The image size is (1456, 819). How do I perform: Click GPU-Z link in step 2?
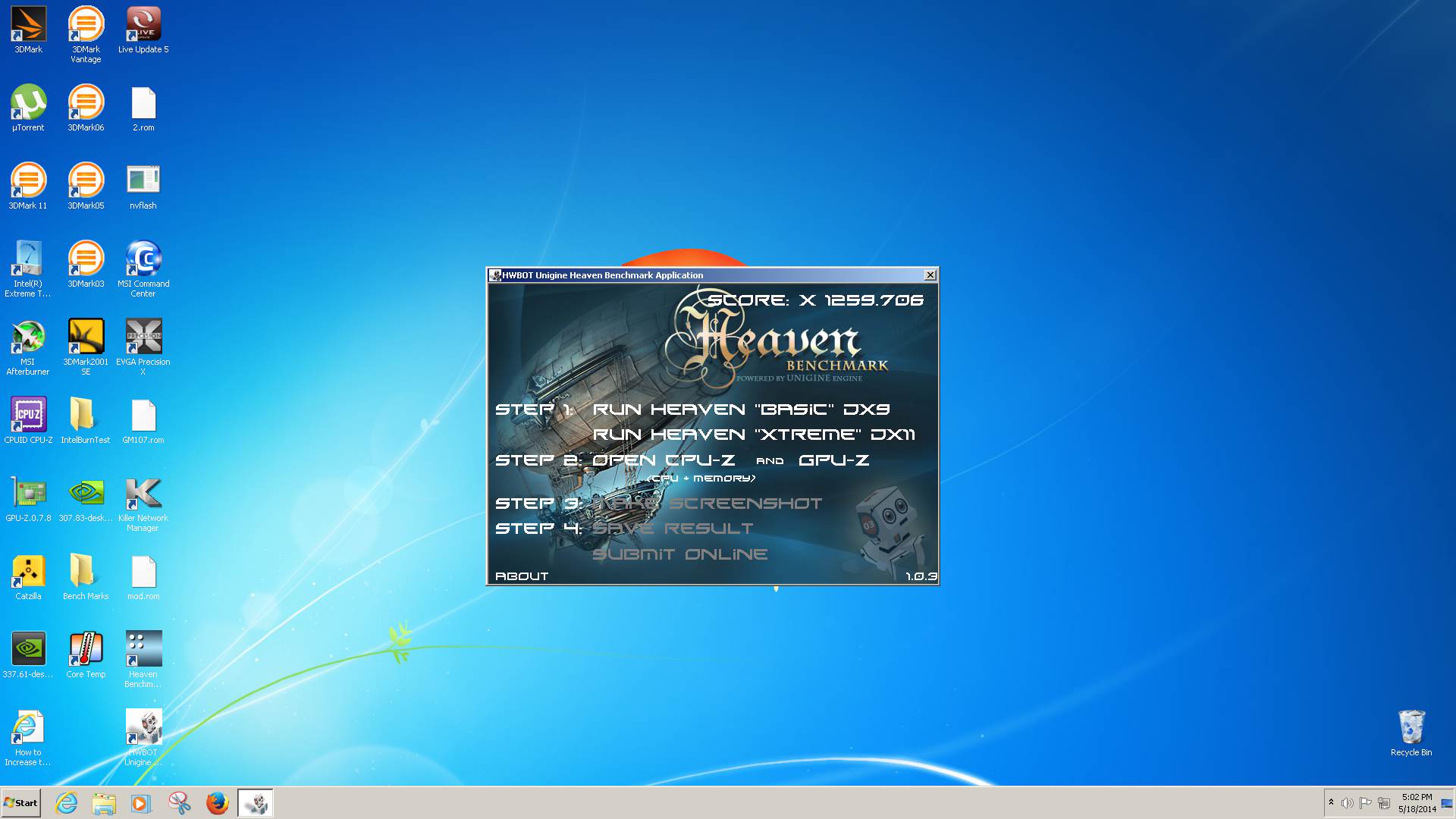tap(833, 460)
